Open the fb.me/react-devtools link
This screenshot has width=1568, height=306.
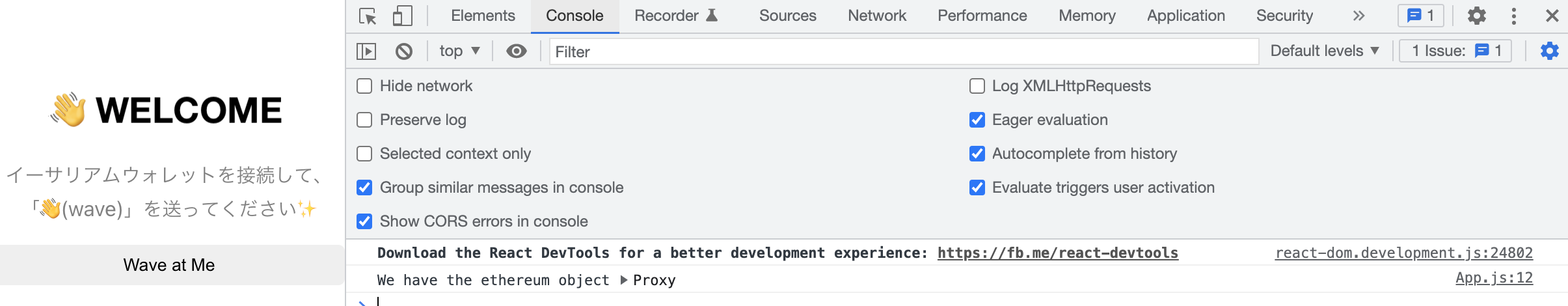click(1057, 253)
